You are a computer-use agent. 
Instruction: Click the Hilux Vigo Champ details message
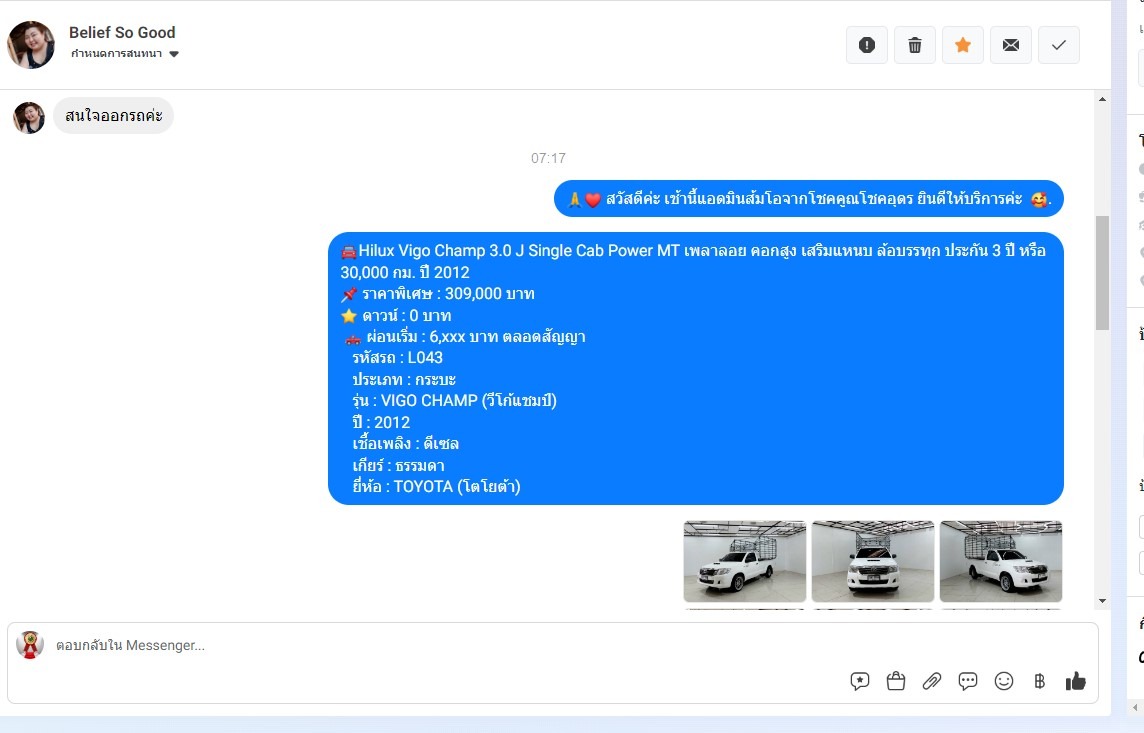click(695, 368)
